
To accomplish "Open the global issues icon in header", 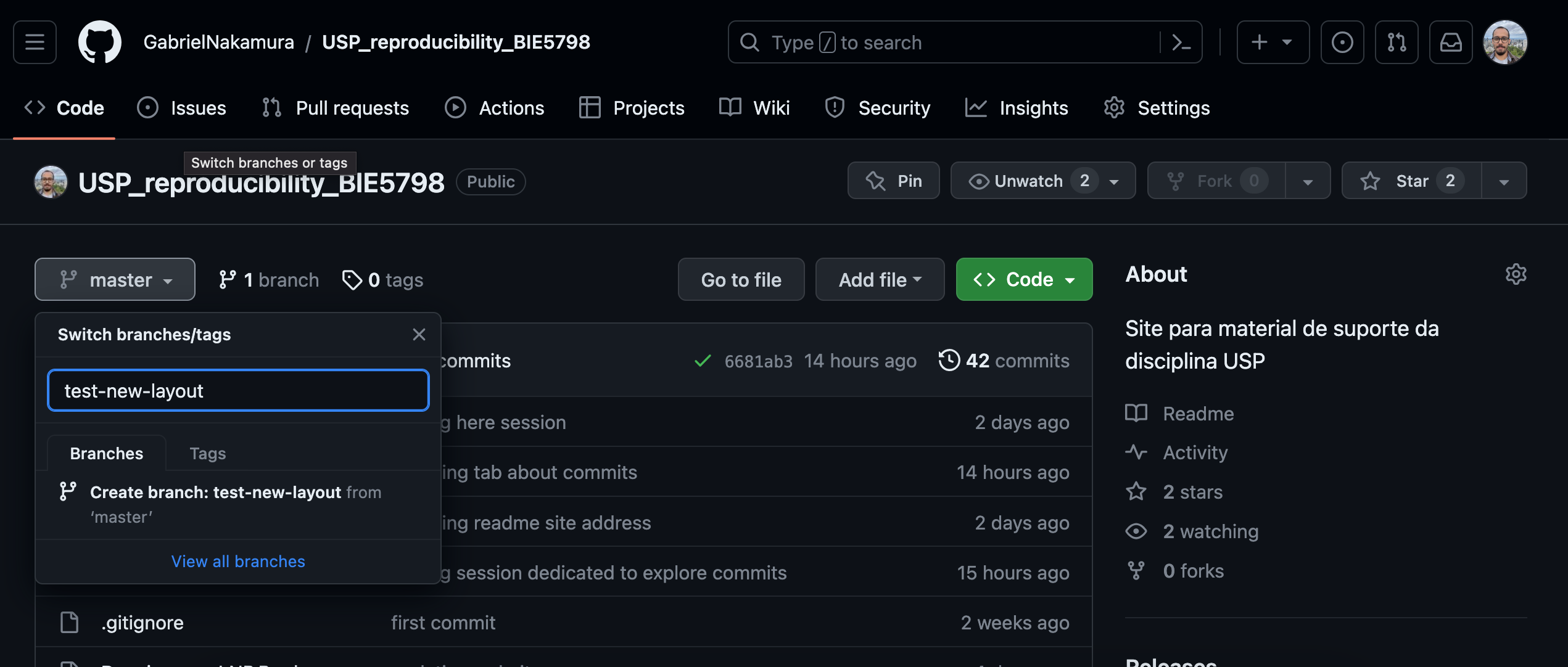I will [1342, 42].
